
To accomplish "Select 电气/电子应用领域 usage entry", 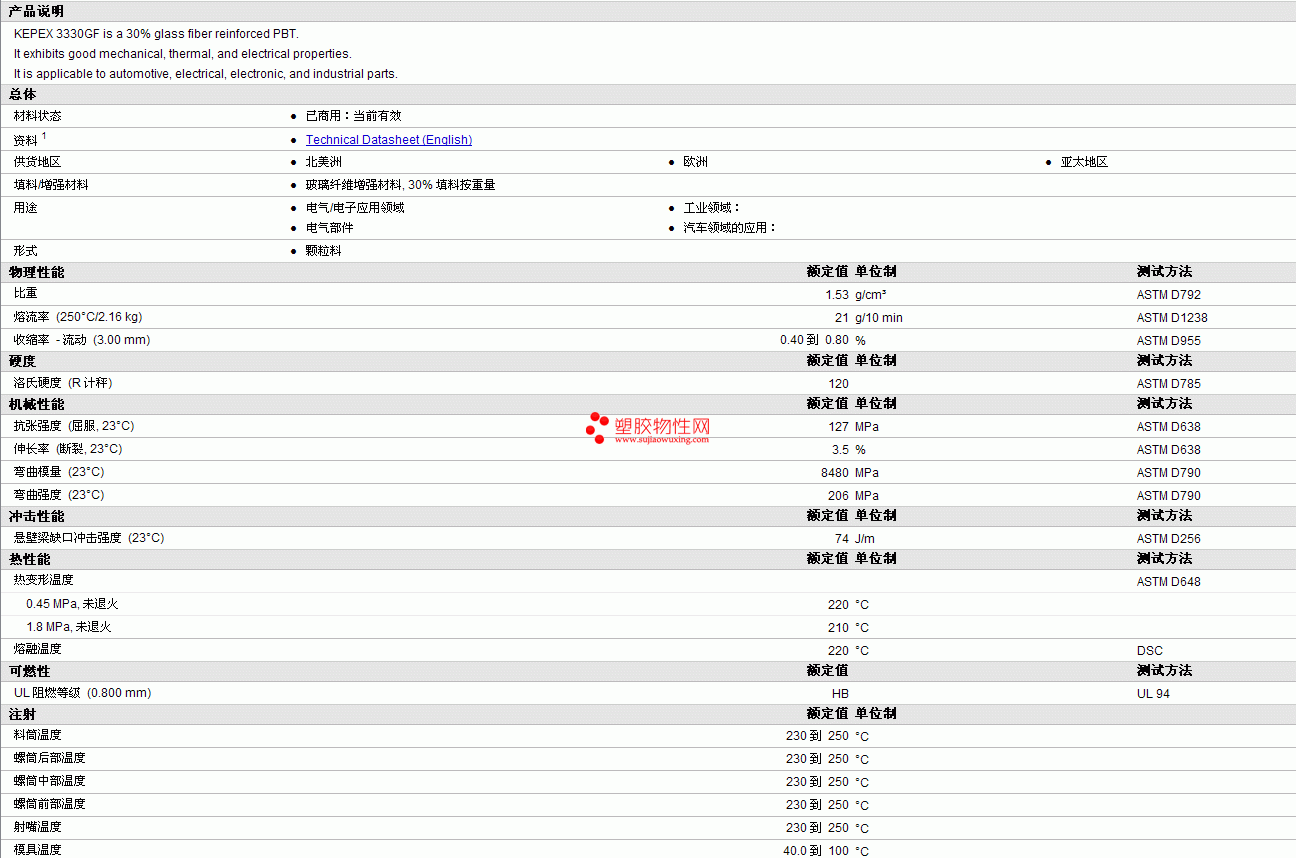I will (355, 208).
